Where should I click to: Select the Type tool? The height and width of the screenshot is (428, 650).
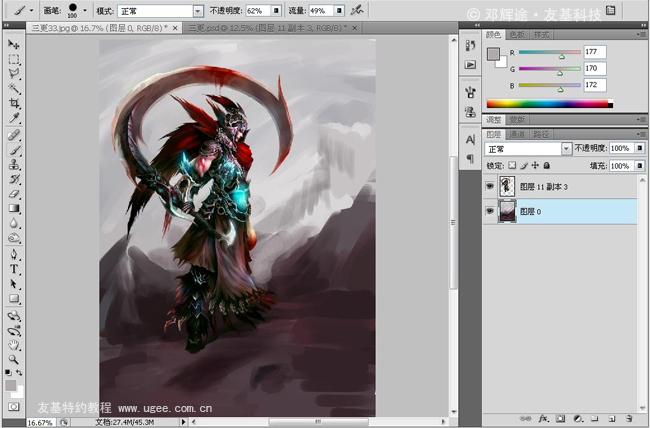(x=14, y=269)
